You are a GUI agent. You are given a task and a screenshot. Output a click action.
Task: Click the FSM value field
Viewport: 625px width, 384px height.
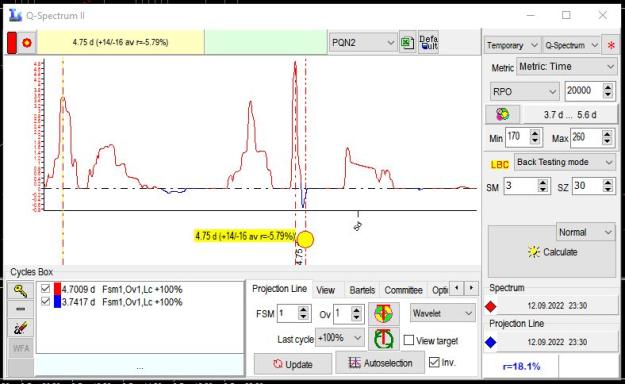pos(287,314)
